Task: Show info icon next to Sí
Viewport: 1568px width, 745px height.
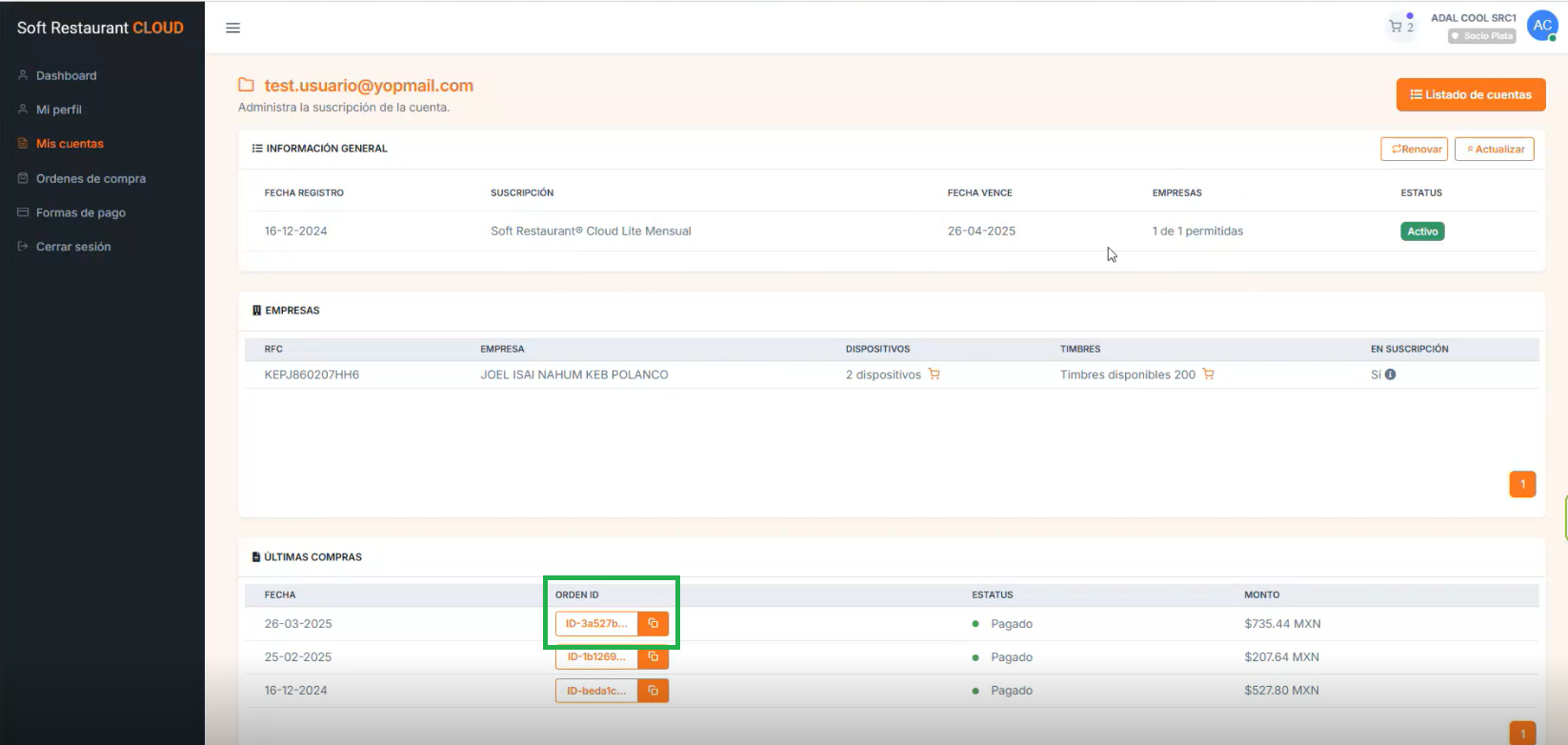Action: click(x=1391, y=374)
